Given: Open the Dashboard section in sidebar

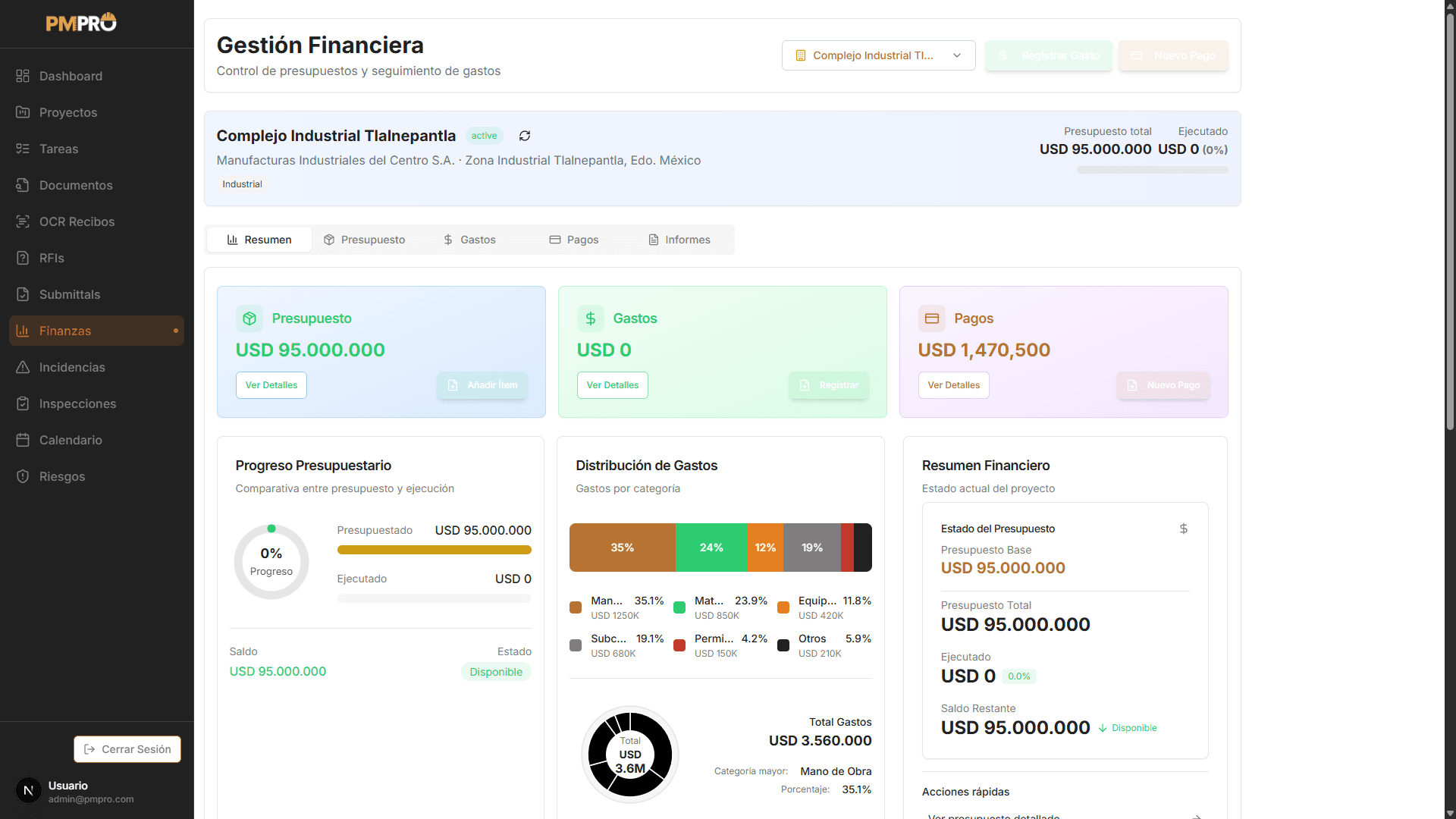Looking at the screenshot, I should click(x=70, y=76).
